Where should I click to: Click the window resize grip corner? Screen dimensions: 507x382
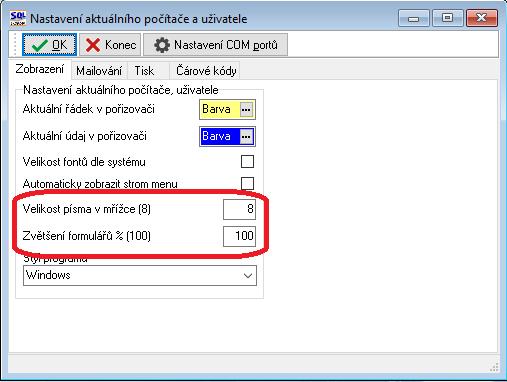tap(494, 367)
